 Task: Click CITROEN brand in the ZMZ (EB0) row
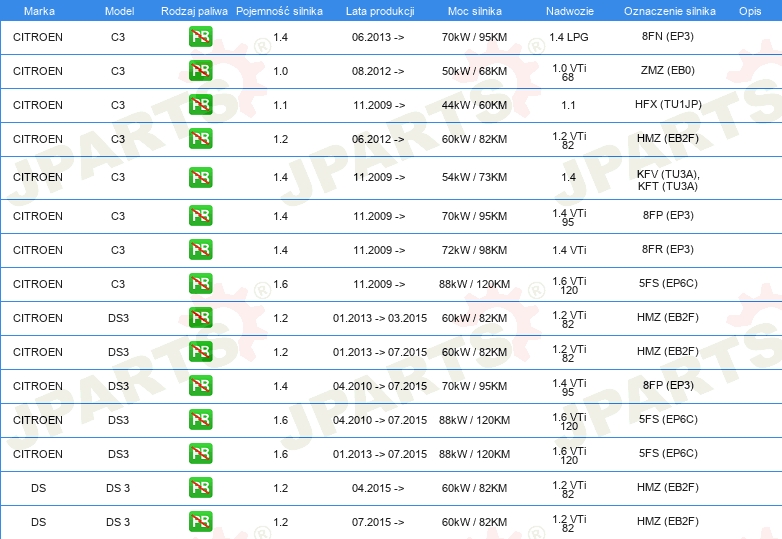(38, 71)
